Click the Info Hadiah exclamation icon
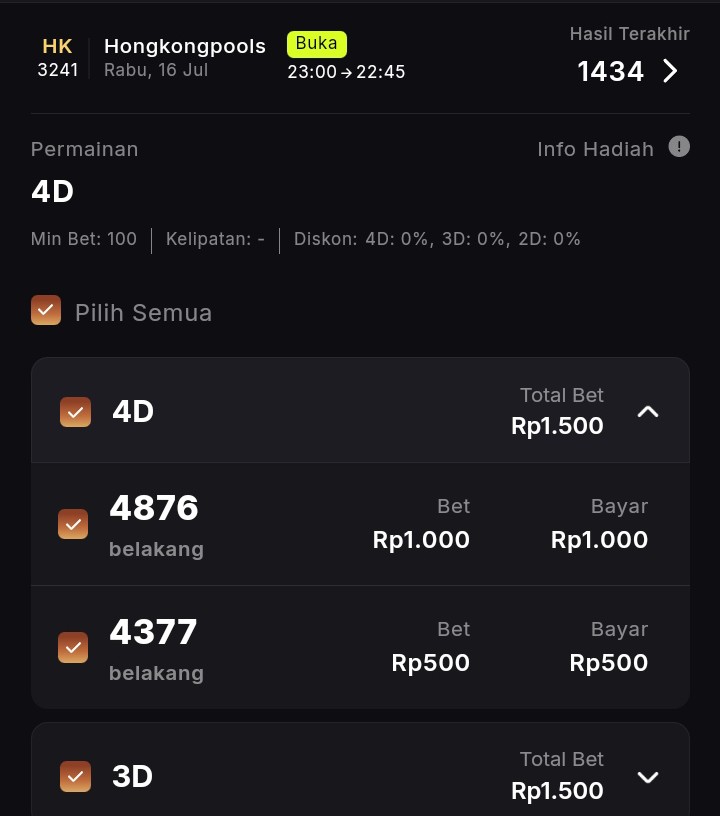This screenshot has width=720, height=816. coord(679,147)
